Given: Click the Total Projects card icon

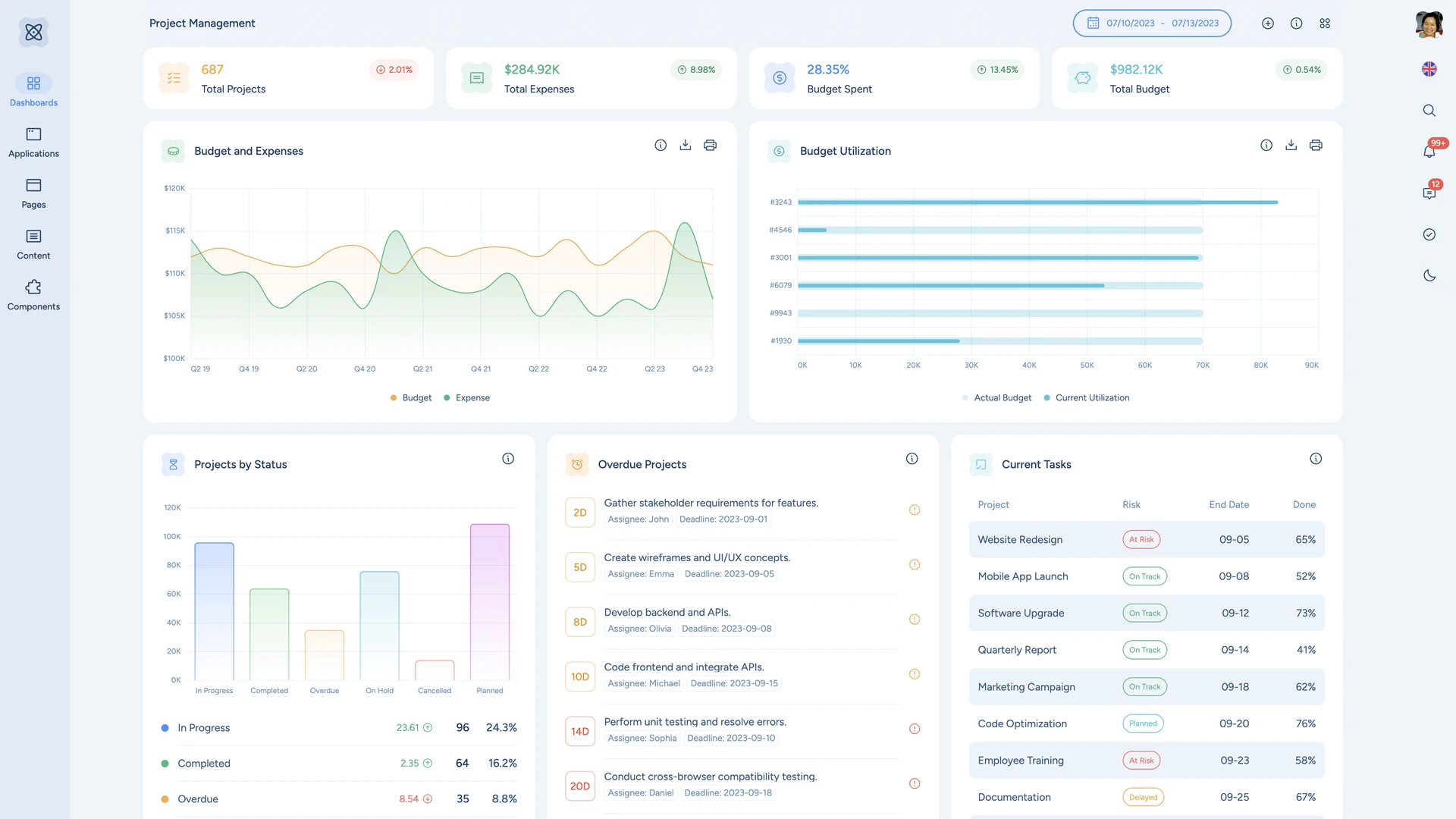Looking at the screenshot, I should click(x=174, y=78).
